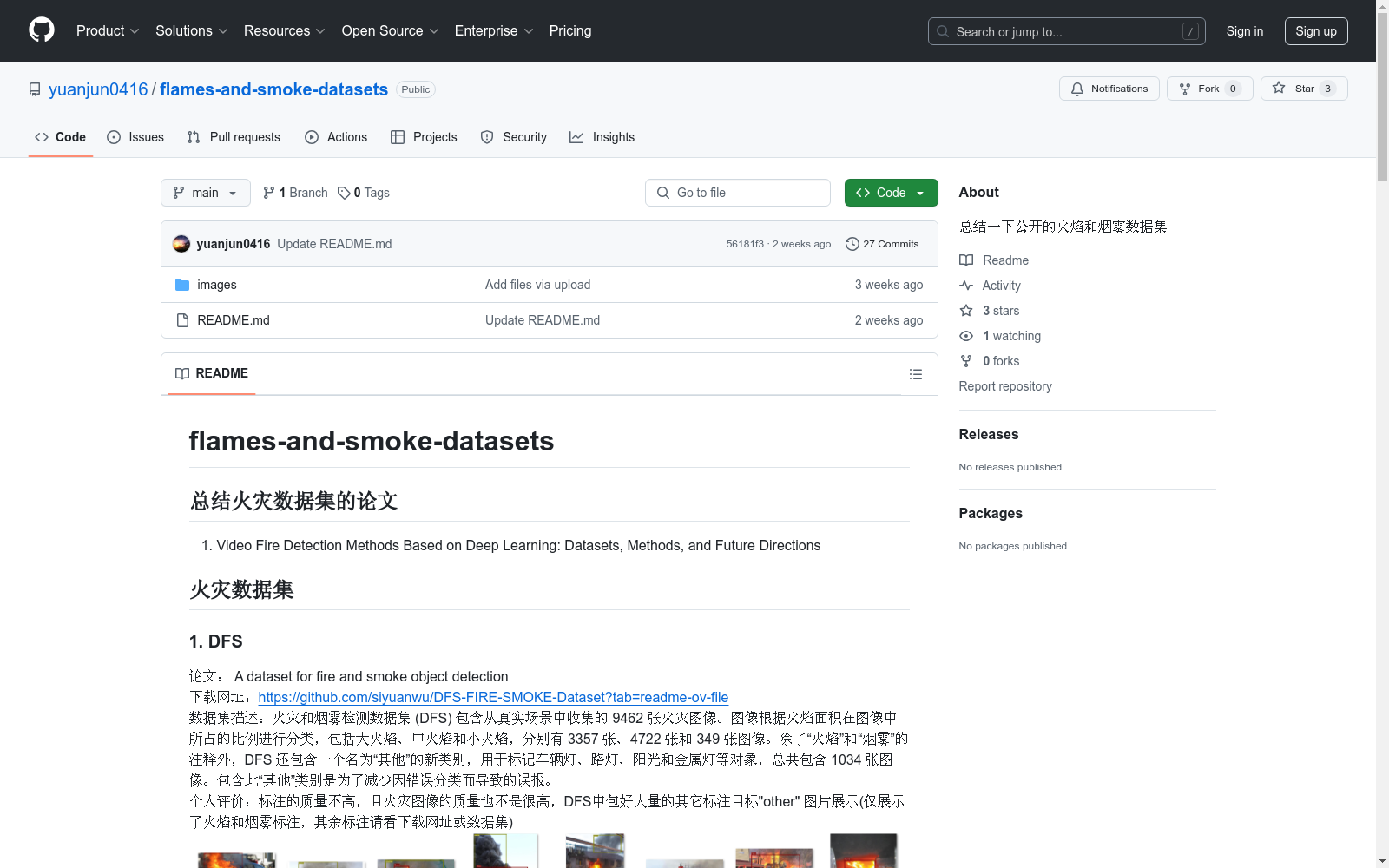Focus the Search or jump to field
1389x868 pixels.
pyautogui.click(x=1067, y=31)
